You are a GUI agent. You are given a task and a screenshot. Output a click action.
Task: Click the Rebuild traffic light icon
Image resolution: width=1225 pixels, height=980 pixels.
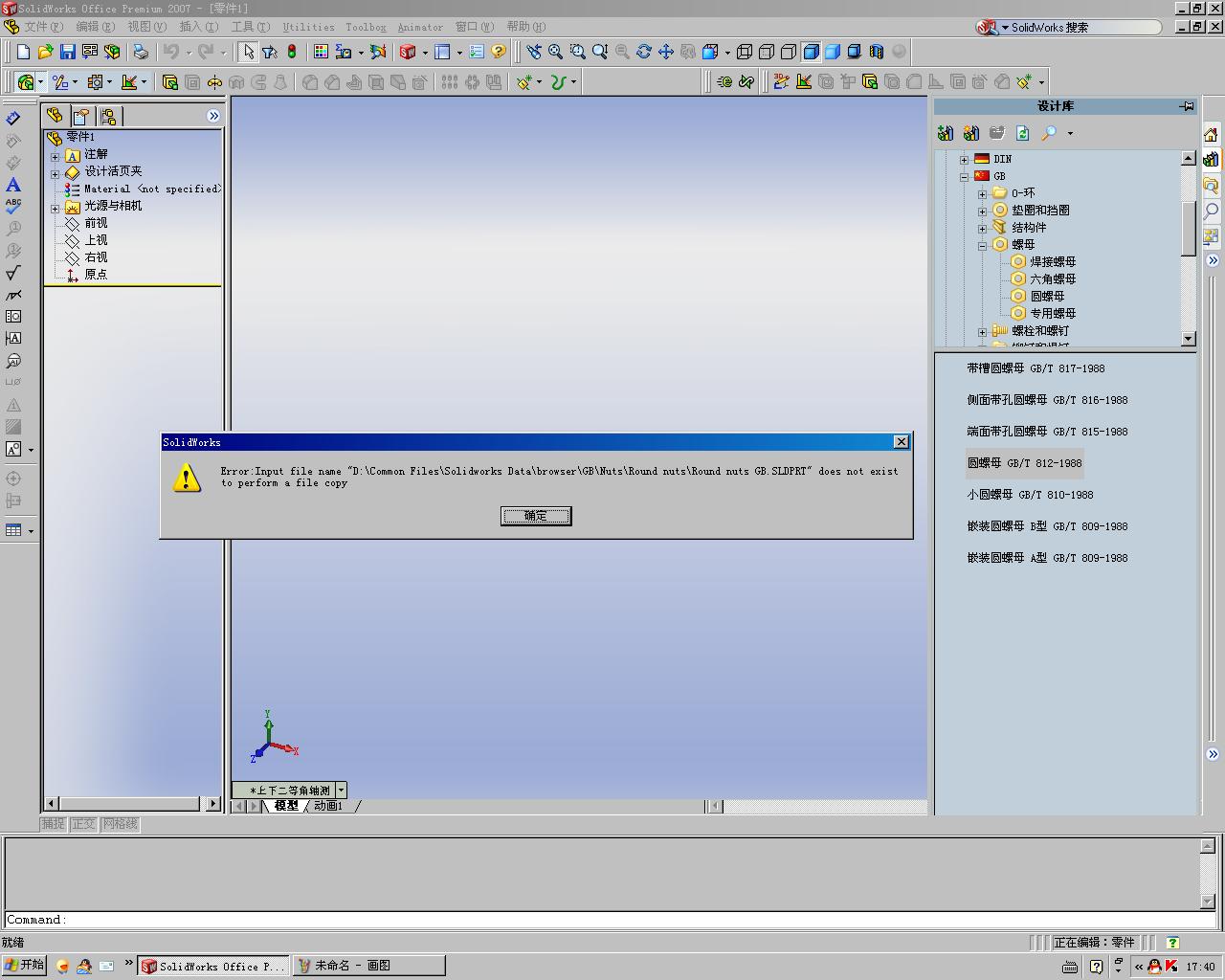(292, 52)
